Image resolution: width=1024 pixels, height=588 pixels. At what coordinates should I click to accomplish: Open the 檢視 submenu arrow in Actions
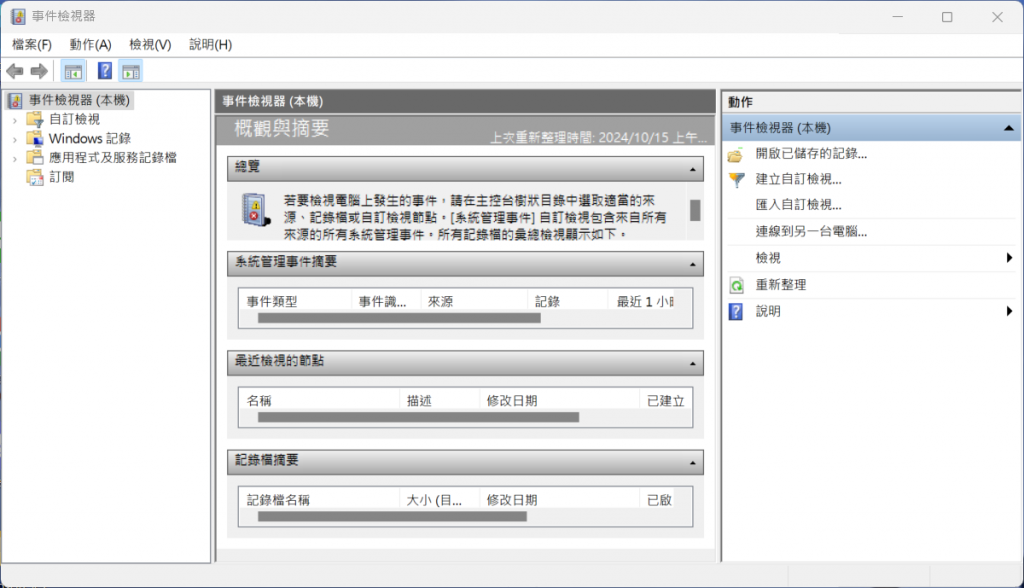click(1010, 258)
